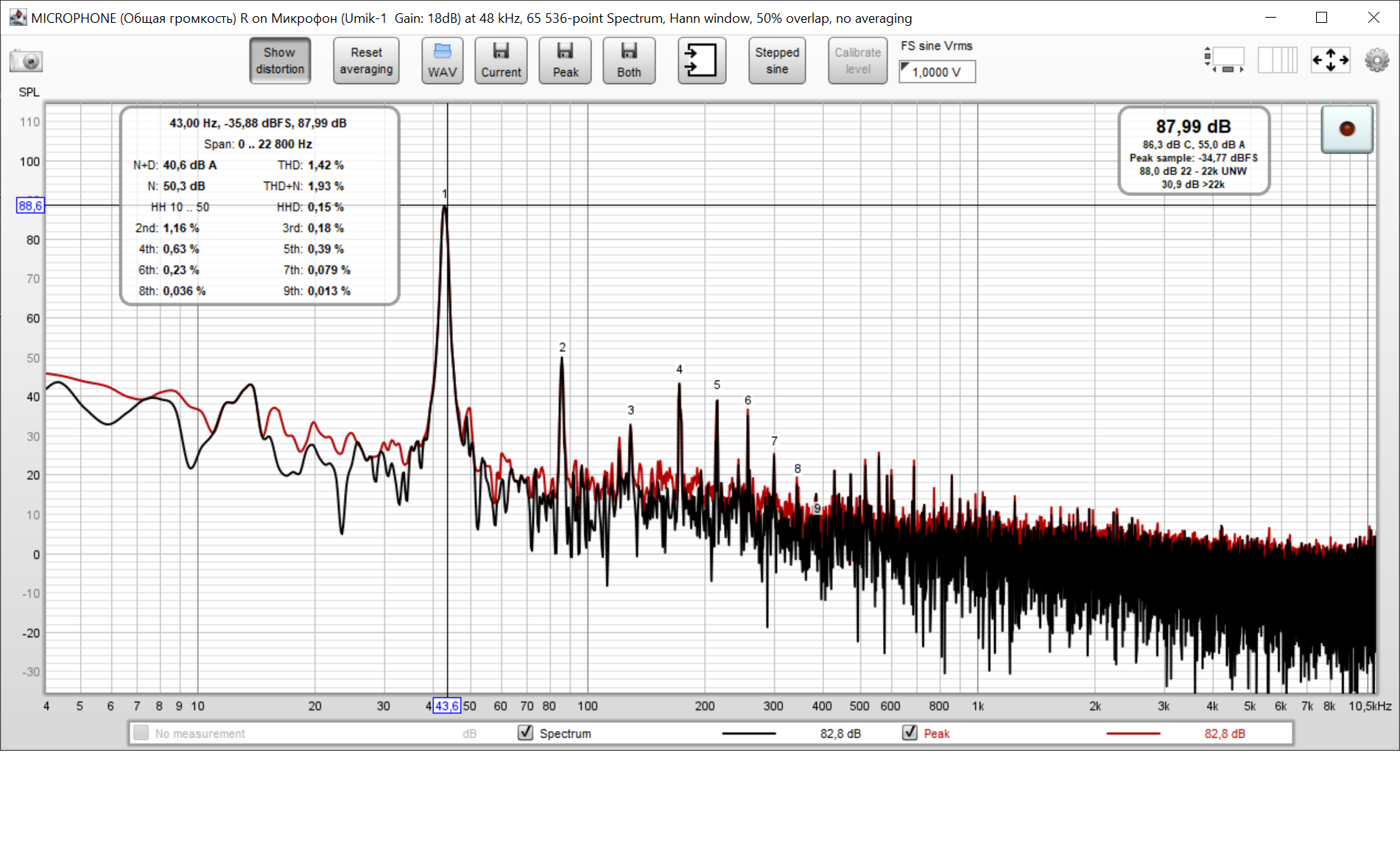This screenshot has width=1400, height=848.
Task: Uncheck the Spectrum trace checkbox
Action: (525, 732)
